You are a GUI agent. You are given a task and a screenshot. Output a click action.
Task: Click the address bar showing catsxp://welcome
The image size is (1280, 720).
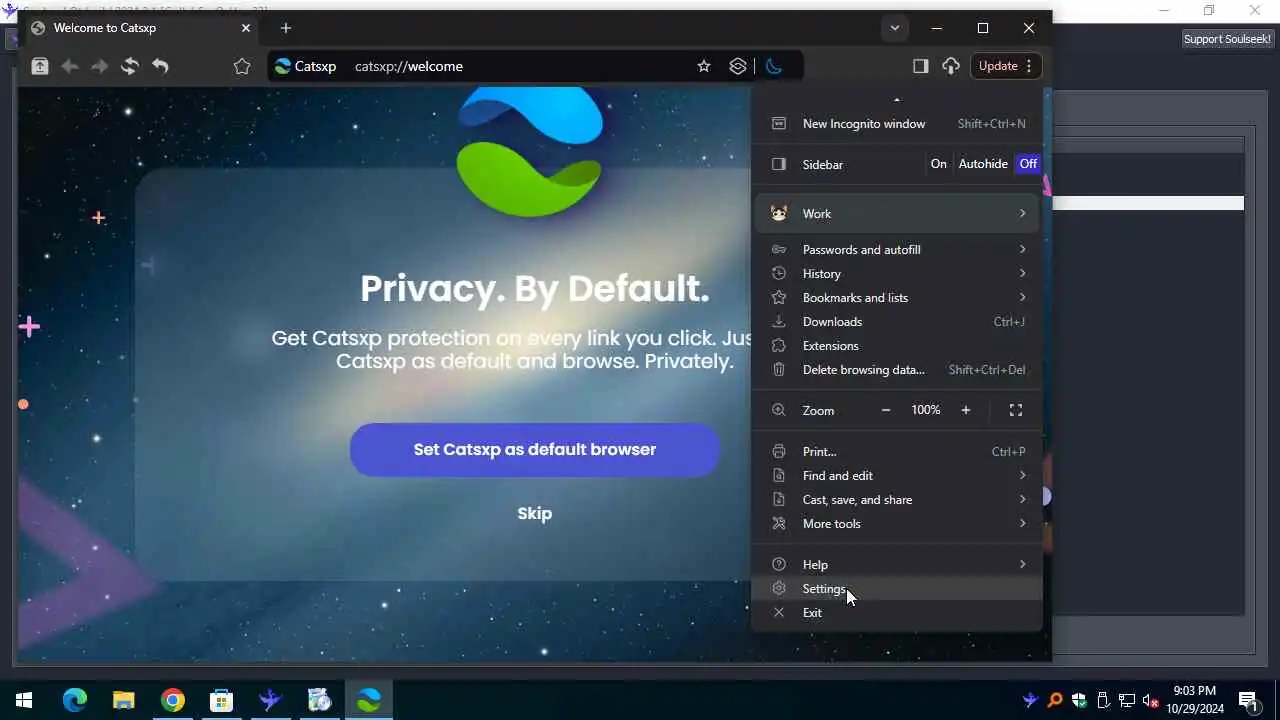(520, 66)
